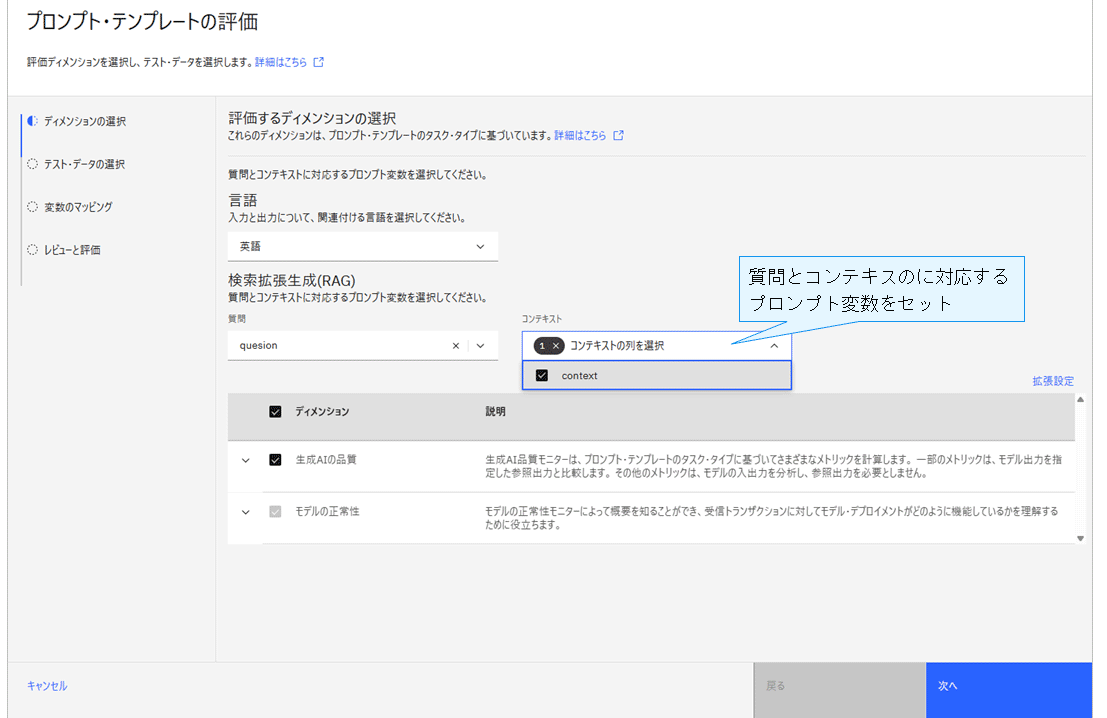The image size is (1107, 718).
Task: Click external link icon in dimension section header
Action: coord(619,136)
